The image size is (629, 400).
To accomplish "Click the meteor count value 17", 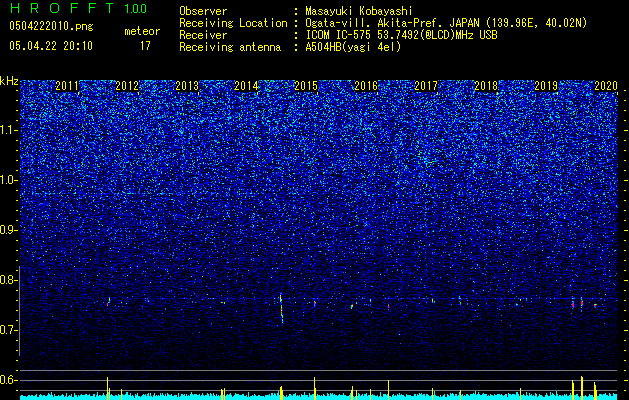I will [145, 46].
